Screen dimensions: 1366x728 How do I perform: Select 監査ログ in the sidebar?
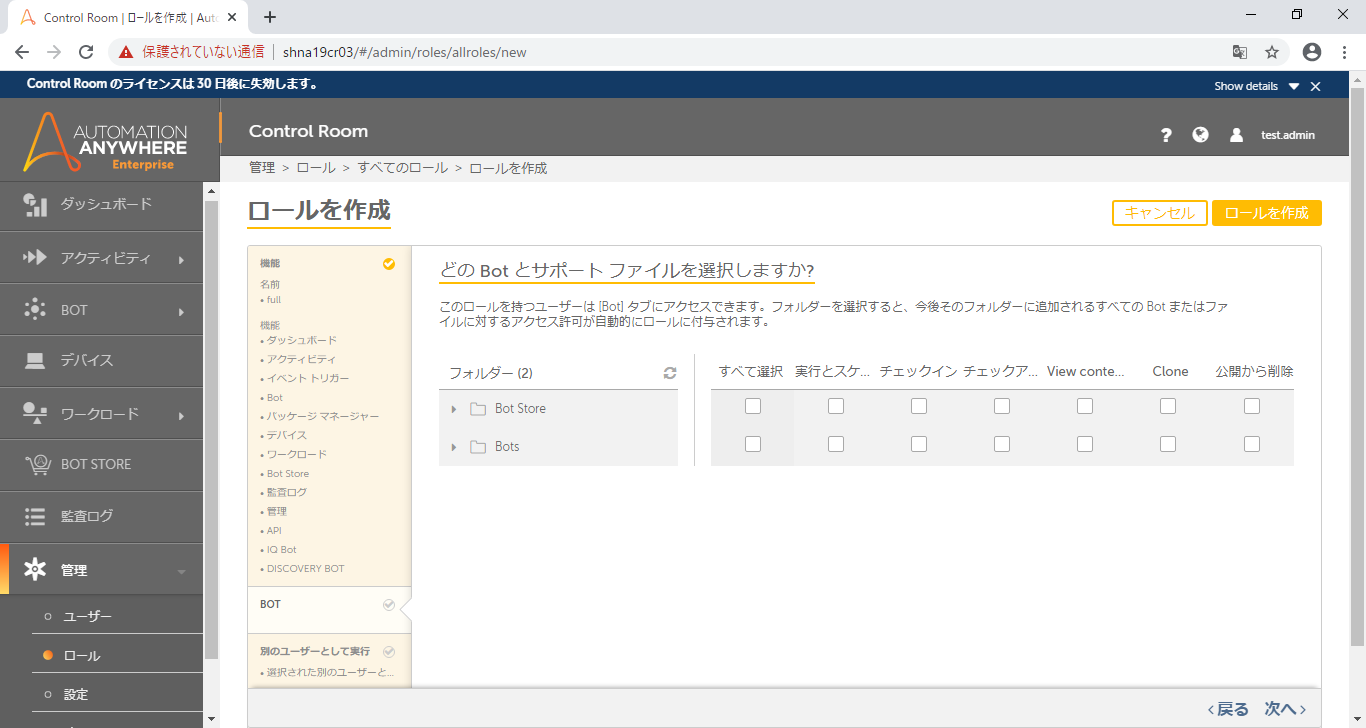point(87,516)
